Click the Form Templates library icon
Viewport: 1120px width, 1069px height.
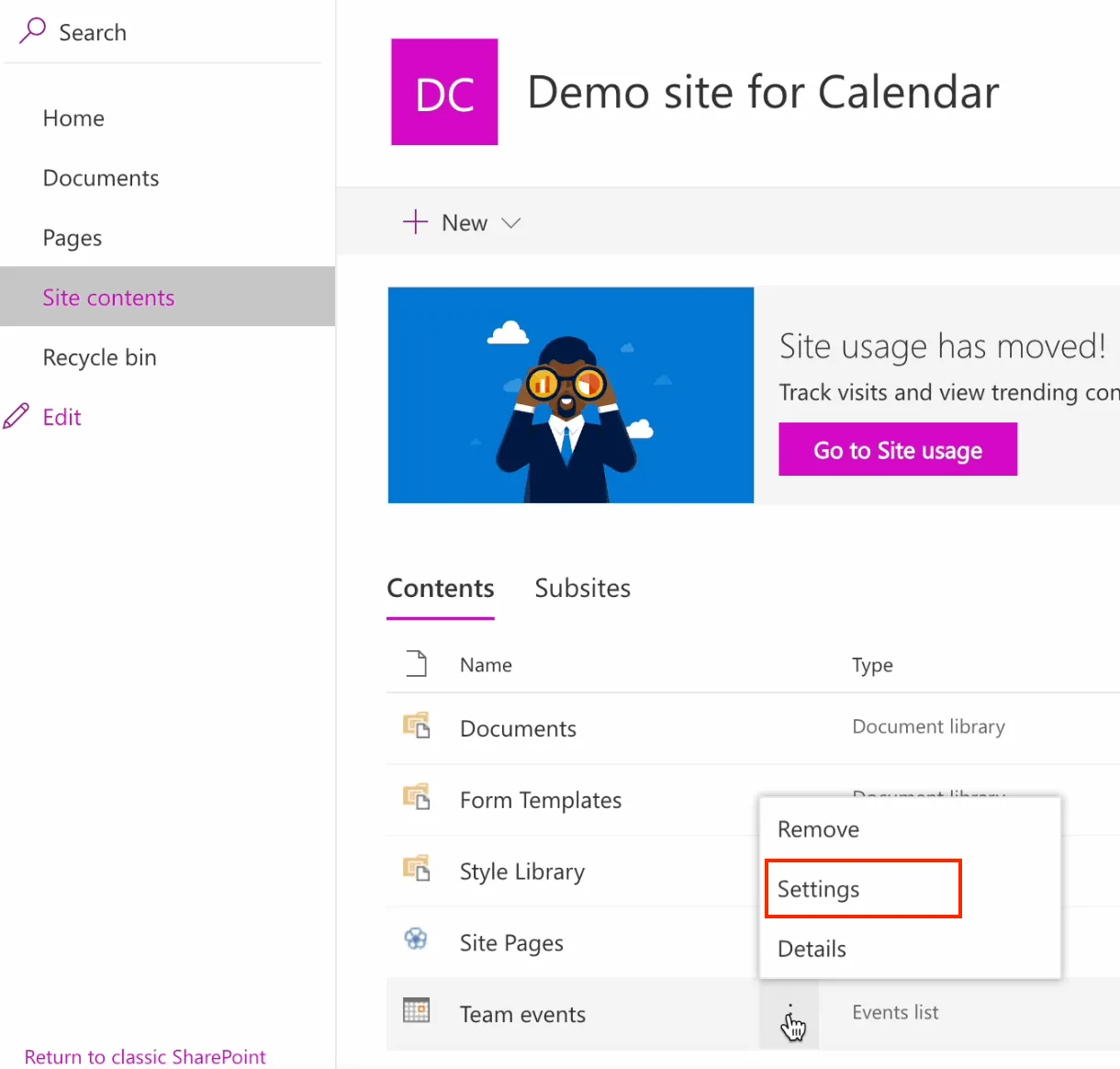click(x=417, y=797)
